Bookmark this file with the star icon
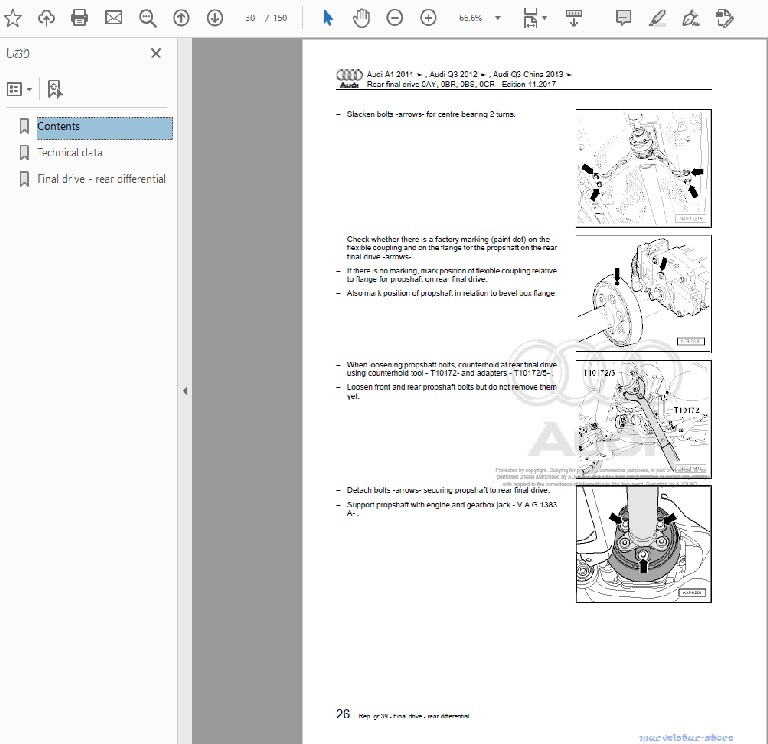 tap(13, 17)
